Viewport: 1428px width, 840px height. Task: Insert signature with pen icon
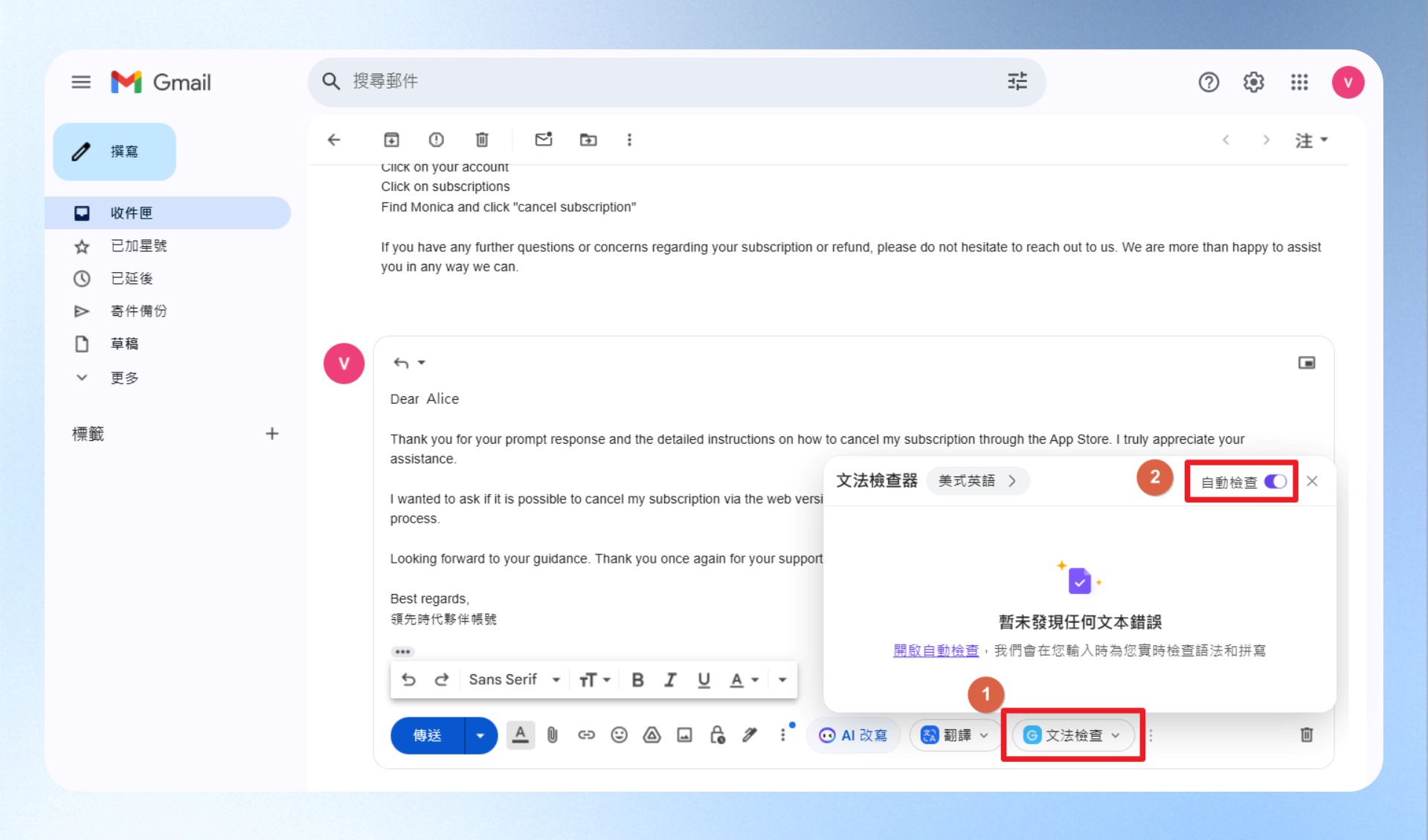coord(750,735)
